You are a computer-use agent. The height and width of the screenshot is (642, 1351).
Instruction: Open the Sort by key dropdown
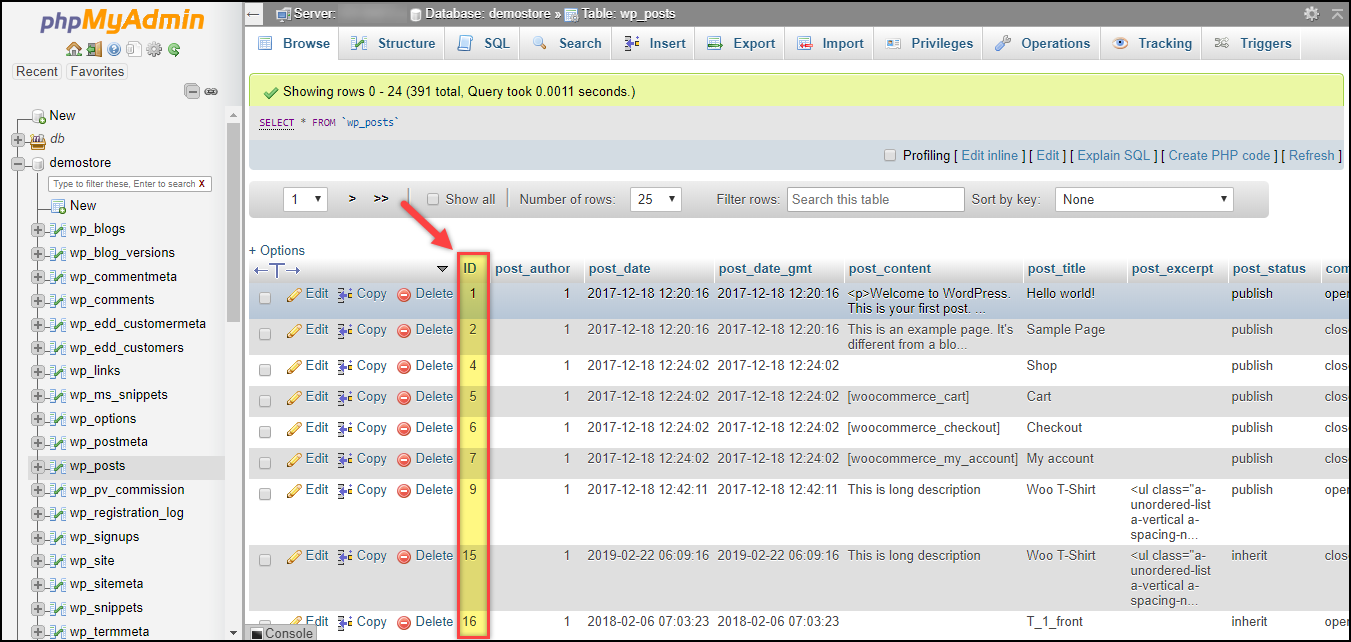click(x=1144, y=199)
